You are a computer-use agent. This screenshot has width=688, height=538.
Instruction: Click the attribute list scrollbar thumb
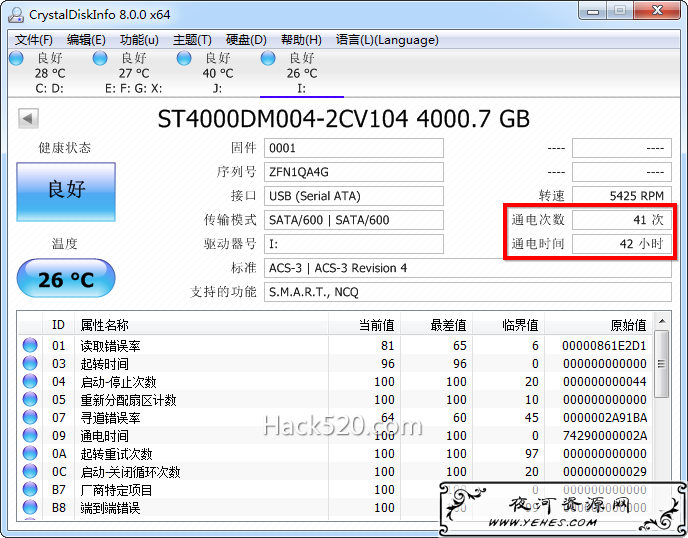[662, 364]
